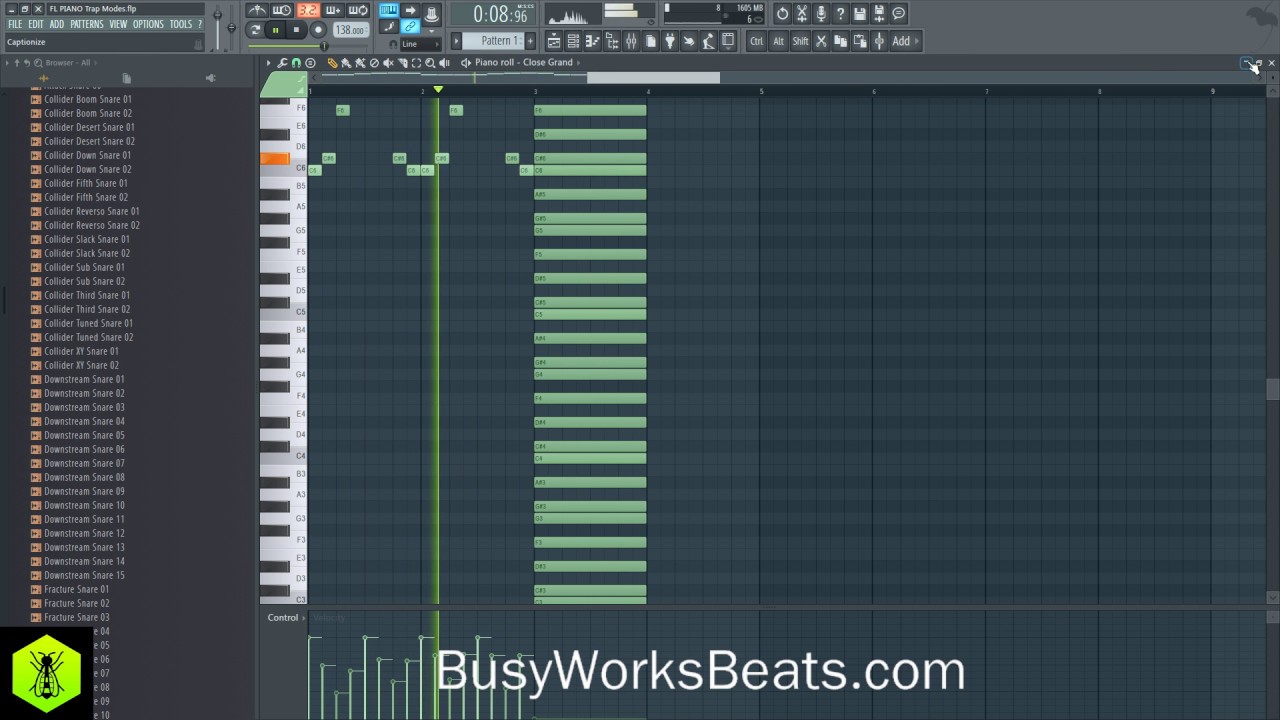Click the scissors Cut shortcut button
The height and width of the screenshot is (720, 1280).
pyautogui.click(x=821, y=41)
